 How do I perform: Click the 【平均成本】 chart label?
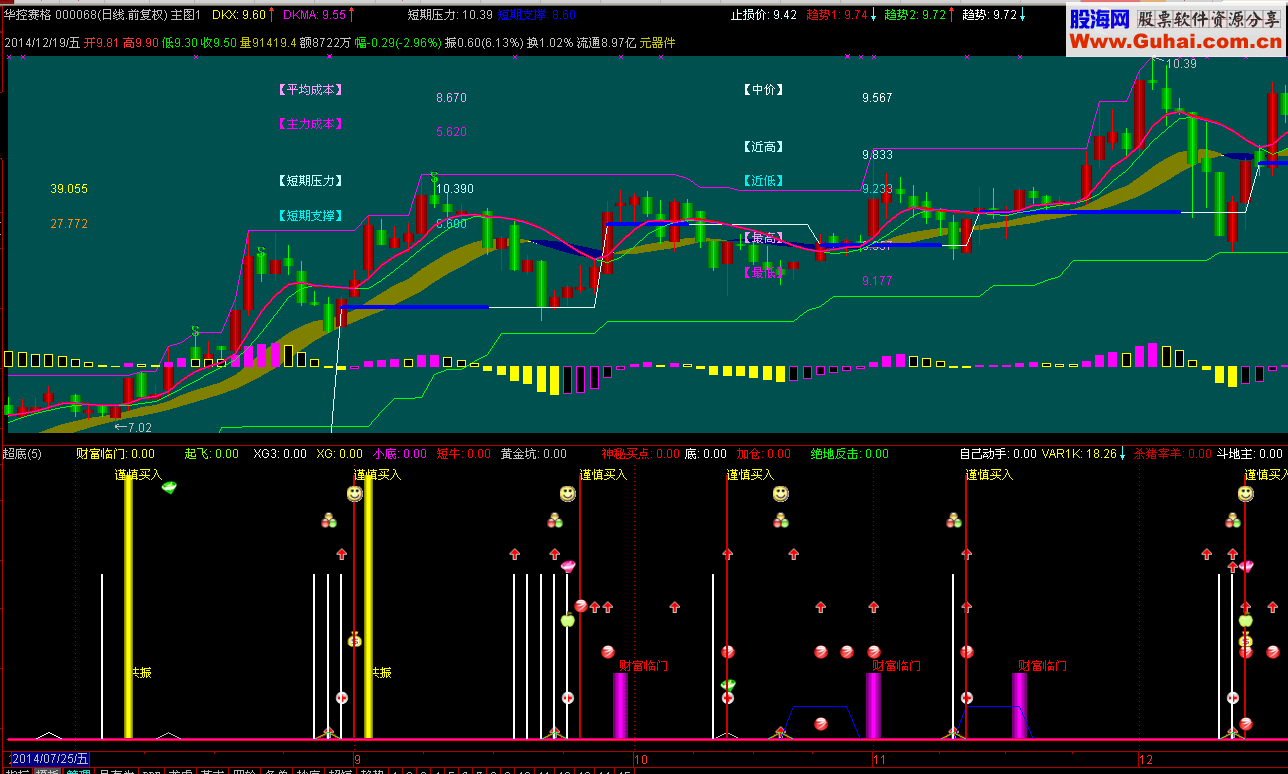(310, 89)
